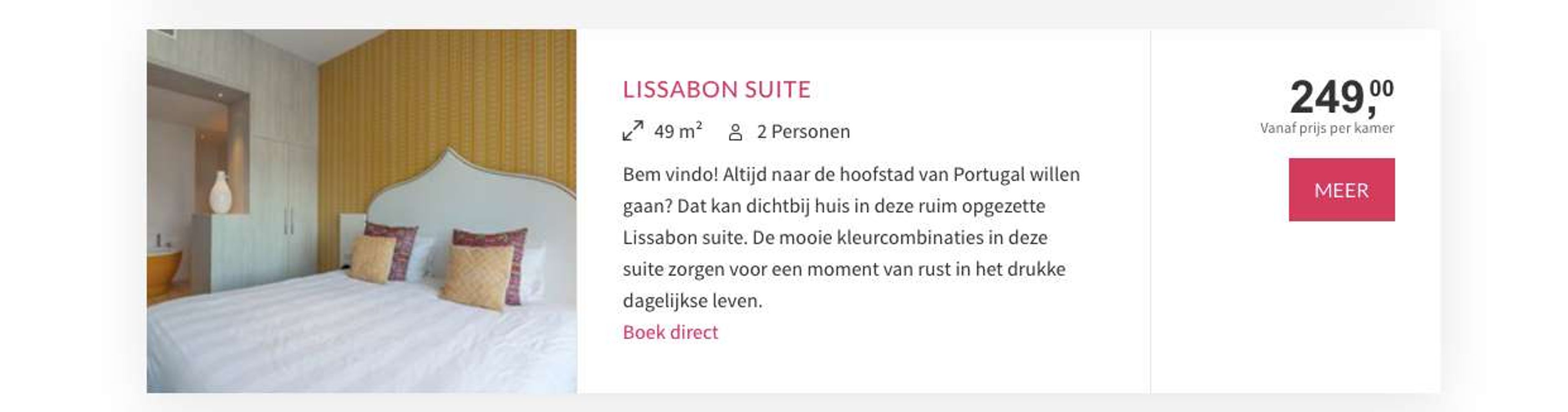Click the front woven pillow on bed
The width and height of the screenshot is (1568, 412).
pyautogui.click(x=477, y=277)
